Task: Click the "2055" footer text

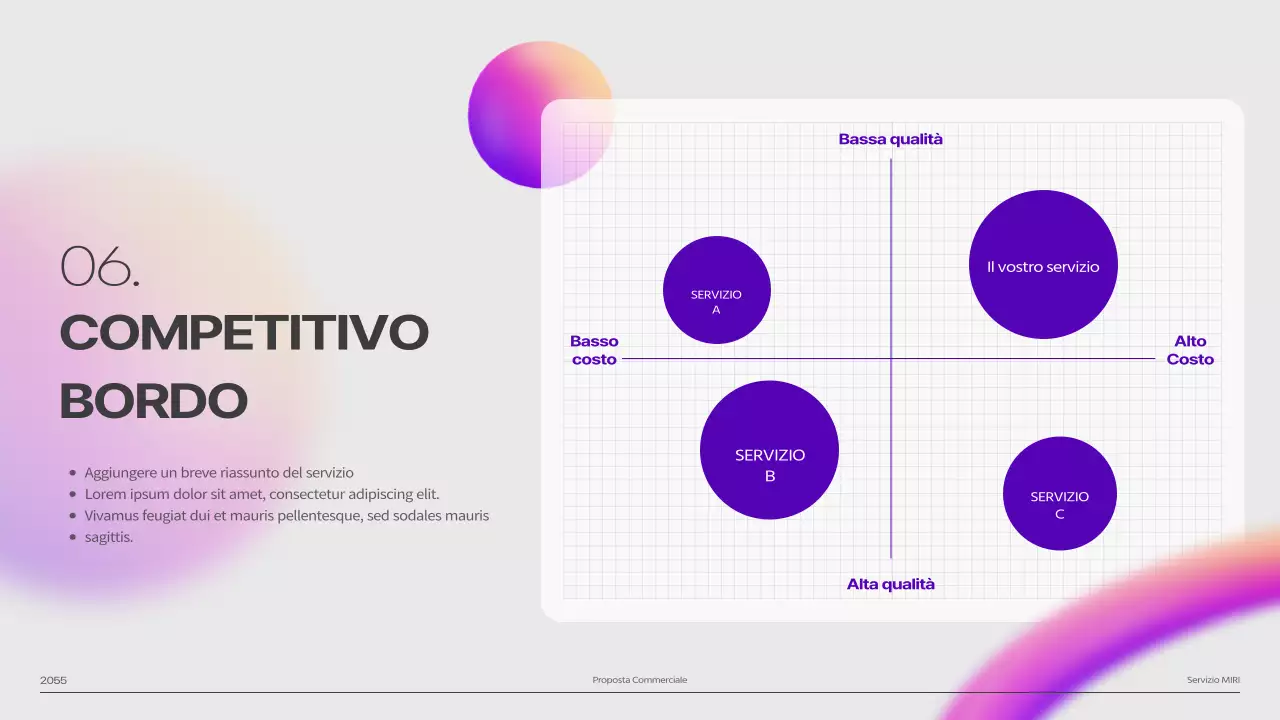Action: click(x=53, y=680)
